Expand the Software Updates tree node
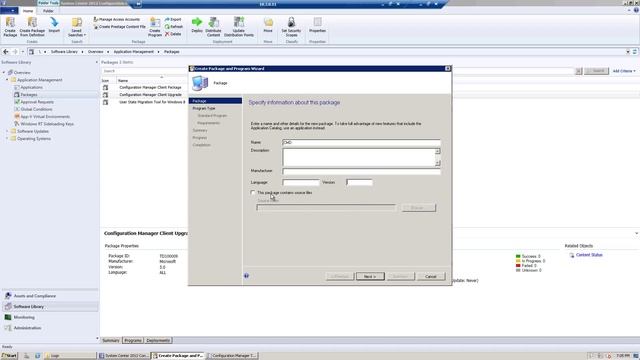The width and height of the screenshot is (640, 360). pos(7,131)
